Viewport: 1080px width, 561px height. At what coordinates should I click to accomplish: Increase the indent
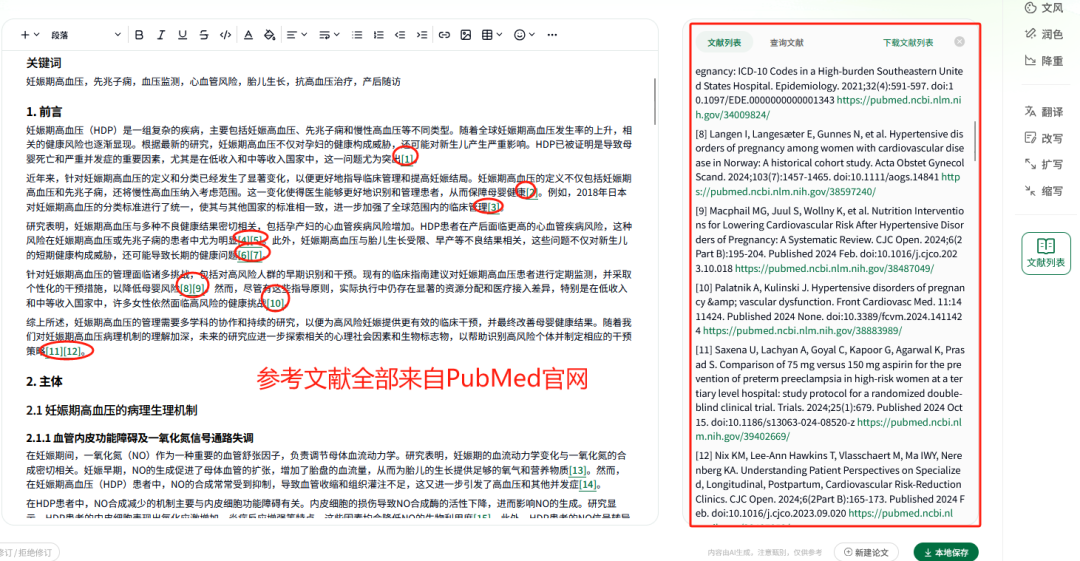(x=422, y=34)
